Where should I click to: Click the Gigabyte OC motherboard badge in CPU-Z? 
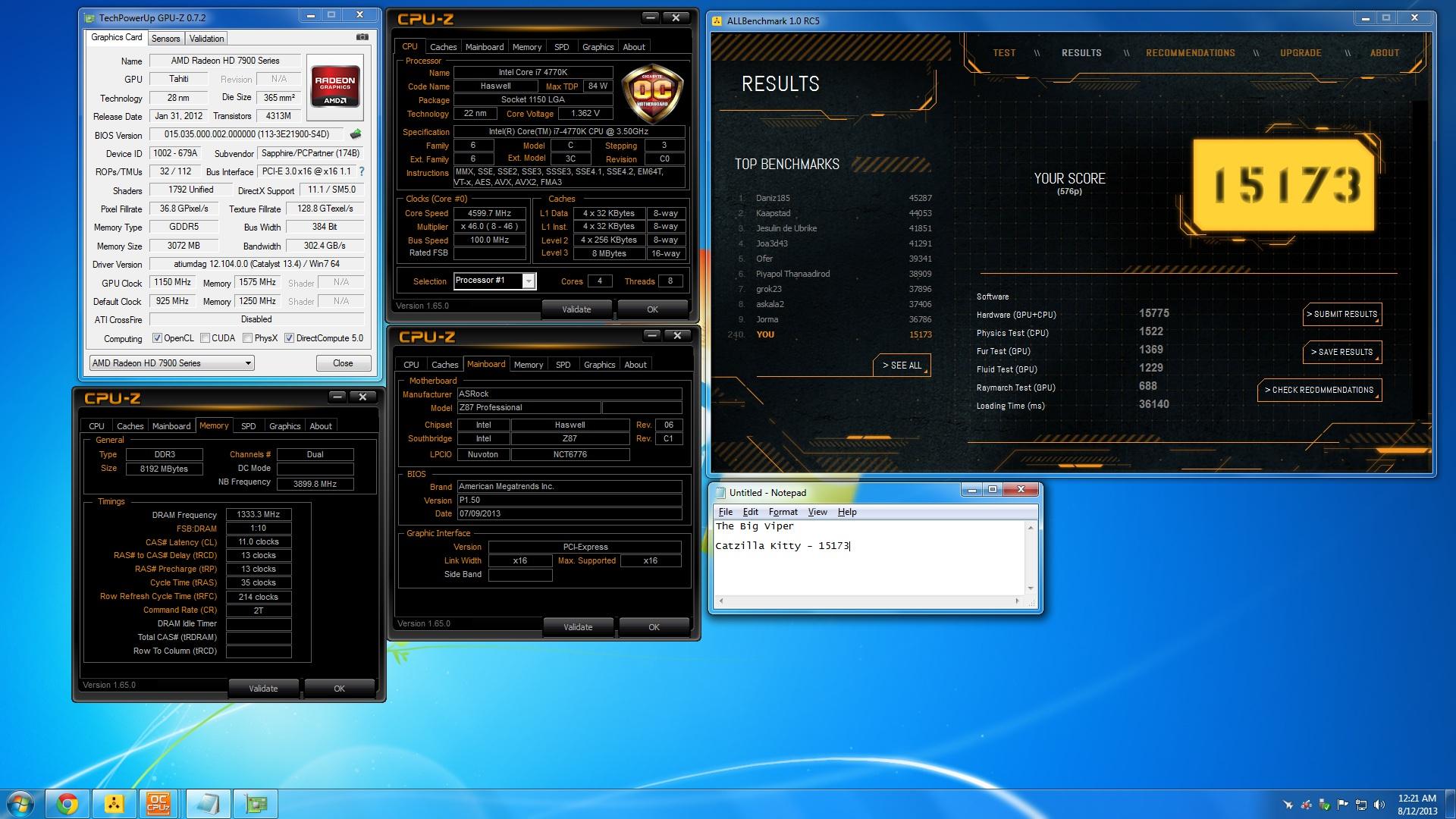(652, 94)
